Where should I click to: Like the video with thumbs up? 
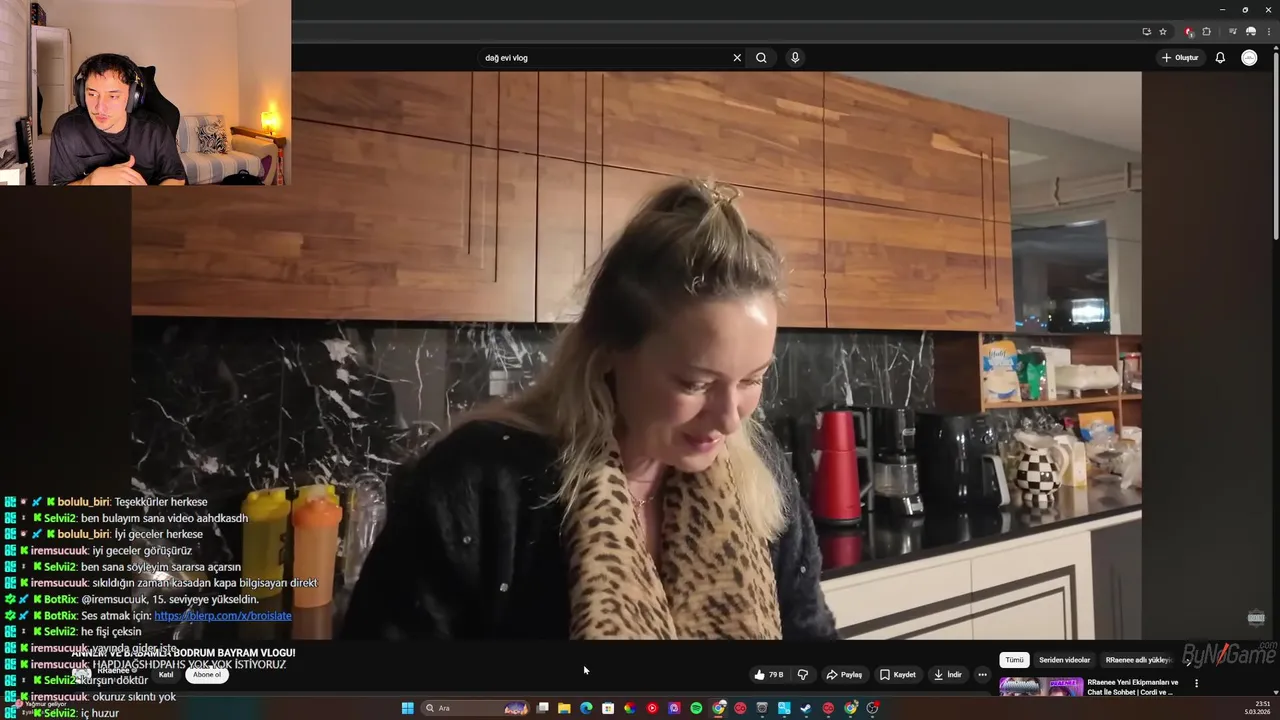tap(769, 675)
